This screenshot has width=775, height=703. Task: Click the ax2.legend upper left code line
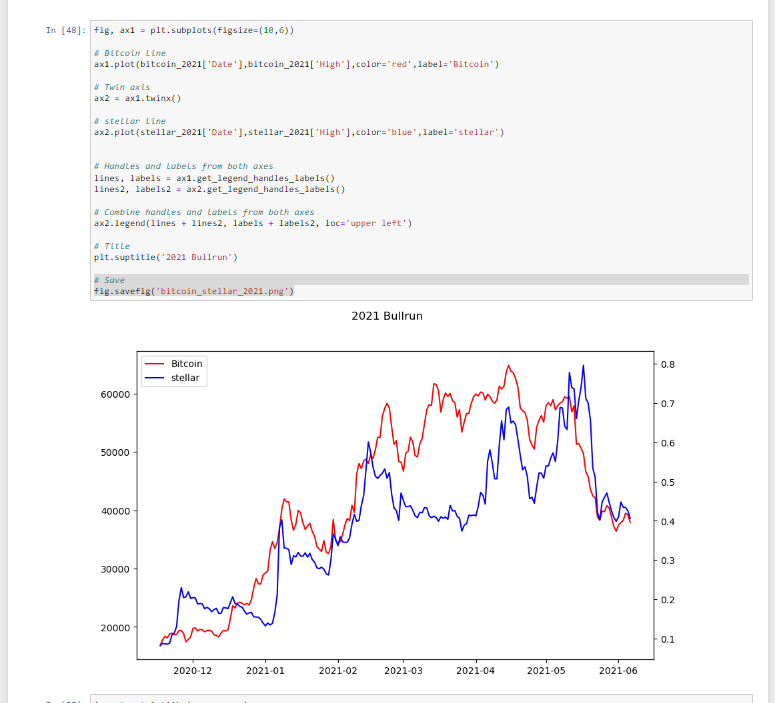253,223
